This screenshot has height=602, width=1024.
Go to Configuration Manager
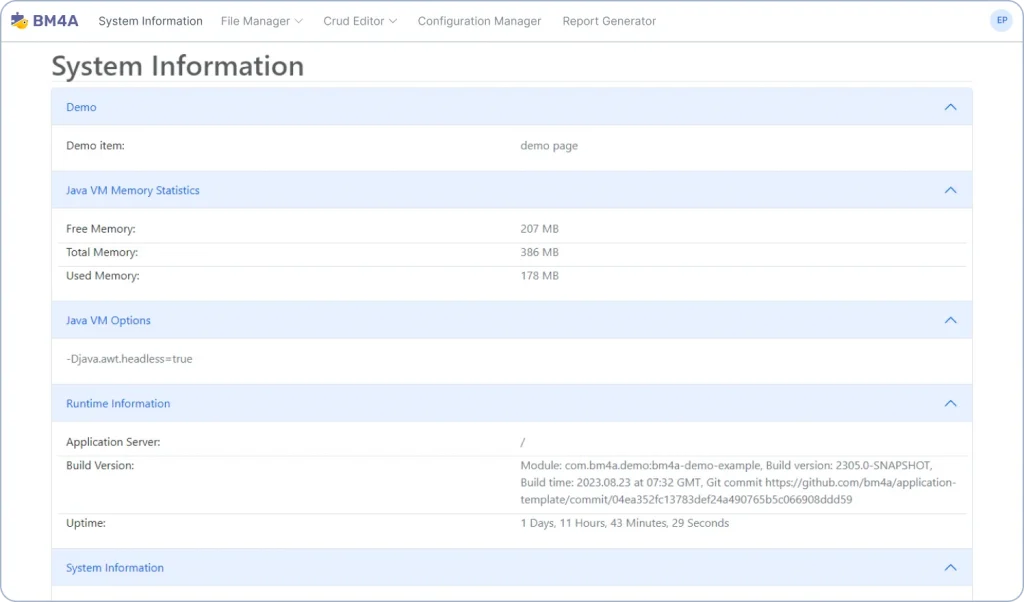(x=479, y=21)
